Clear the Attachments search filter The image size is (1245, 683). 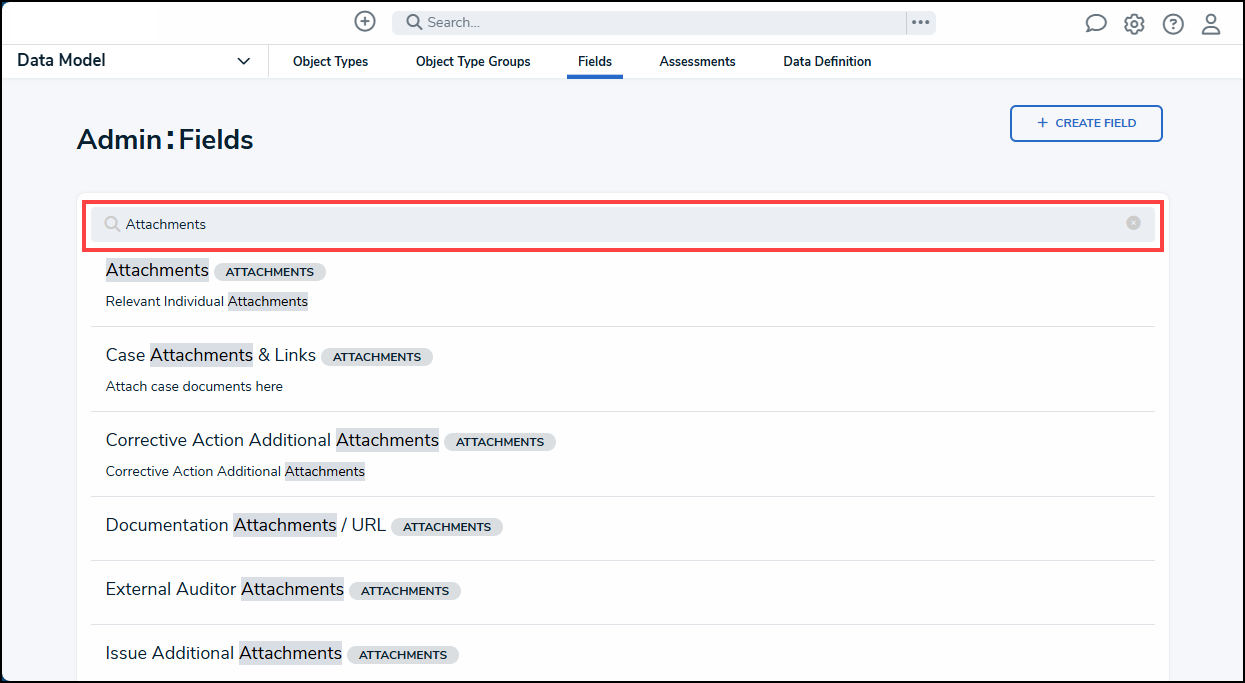(x=1133, y=223)
